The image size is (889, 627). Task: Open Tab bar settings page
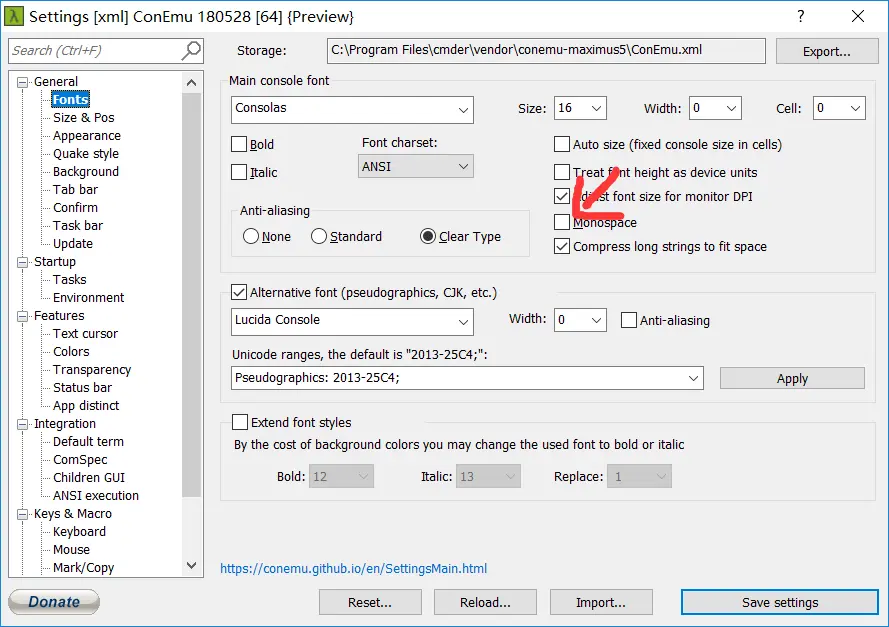click(75, 189)
